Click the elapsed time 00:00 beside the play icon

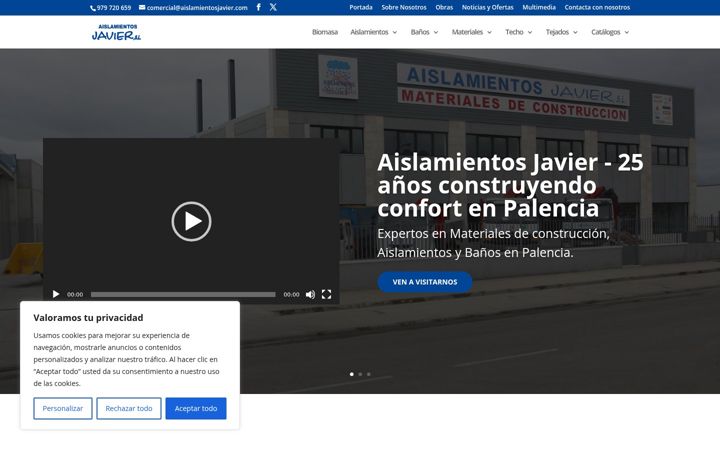pos(75,294)
